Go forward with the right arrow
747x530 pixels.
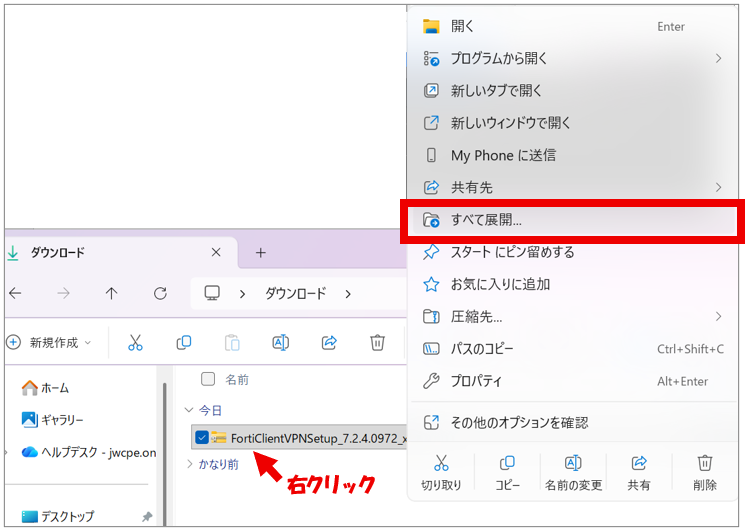click(63, 293)
